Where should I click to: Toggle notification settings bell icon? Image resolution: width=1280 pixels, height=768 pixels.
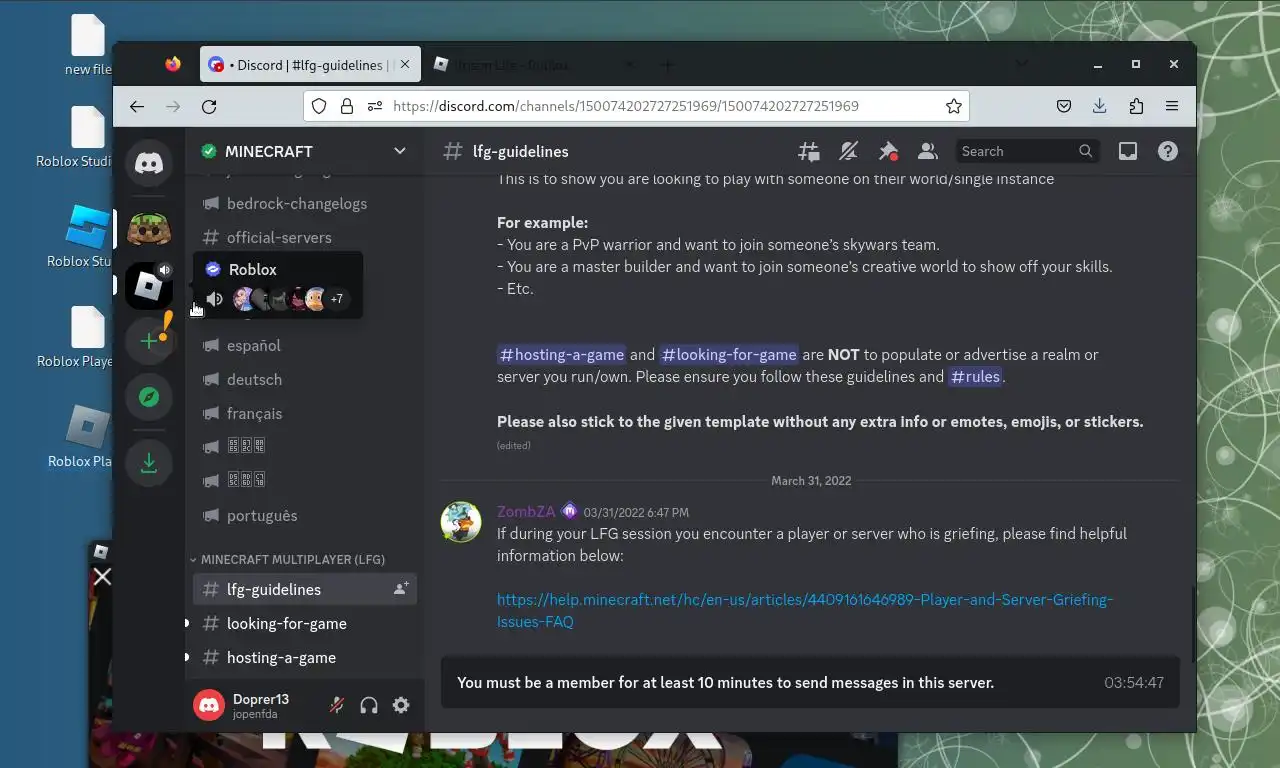[x=848, y=151]
